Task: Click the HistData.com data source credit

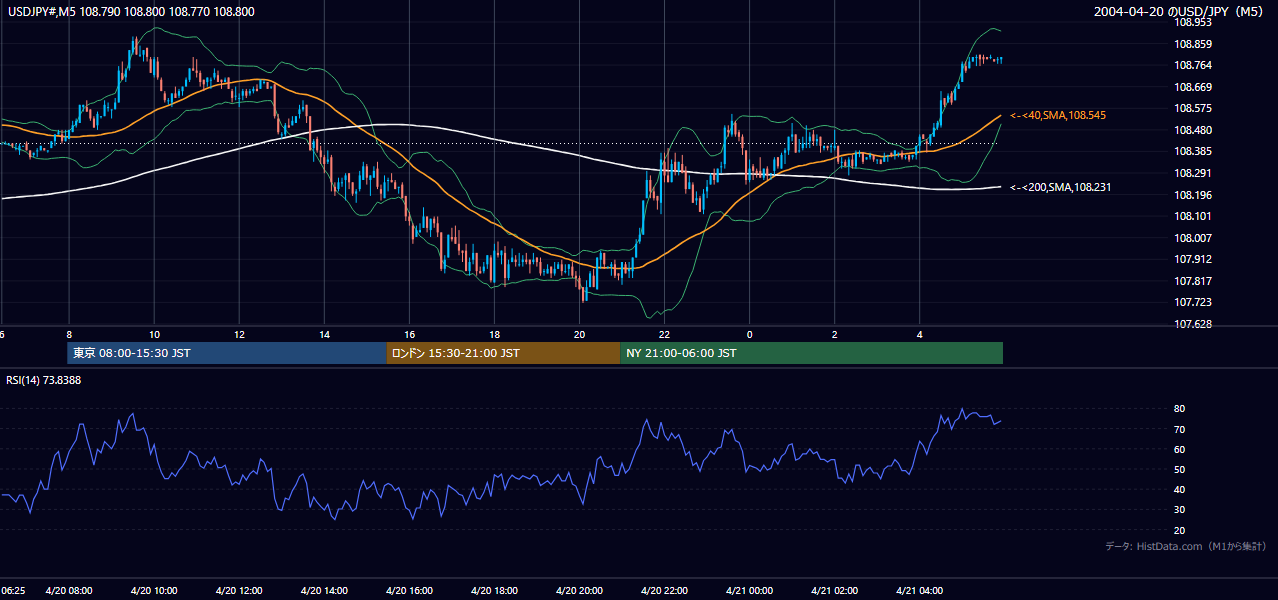Action: (x=1186, y=547)
